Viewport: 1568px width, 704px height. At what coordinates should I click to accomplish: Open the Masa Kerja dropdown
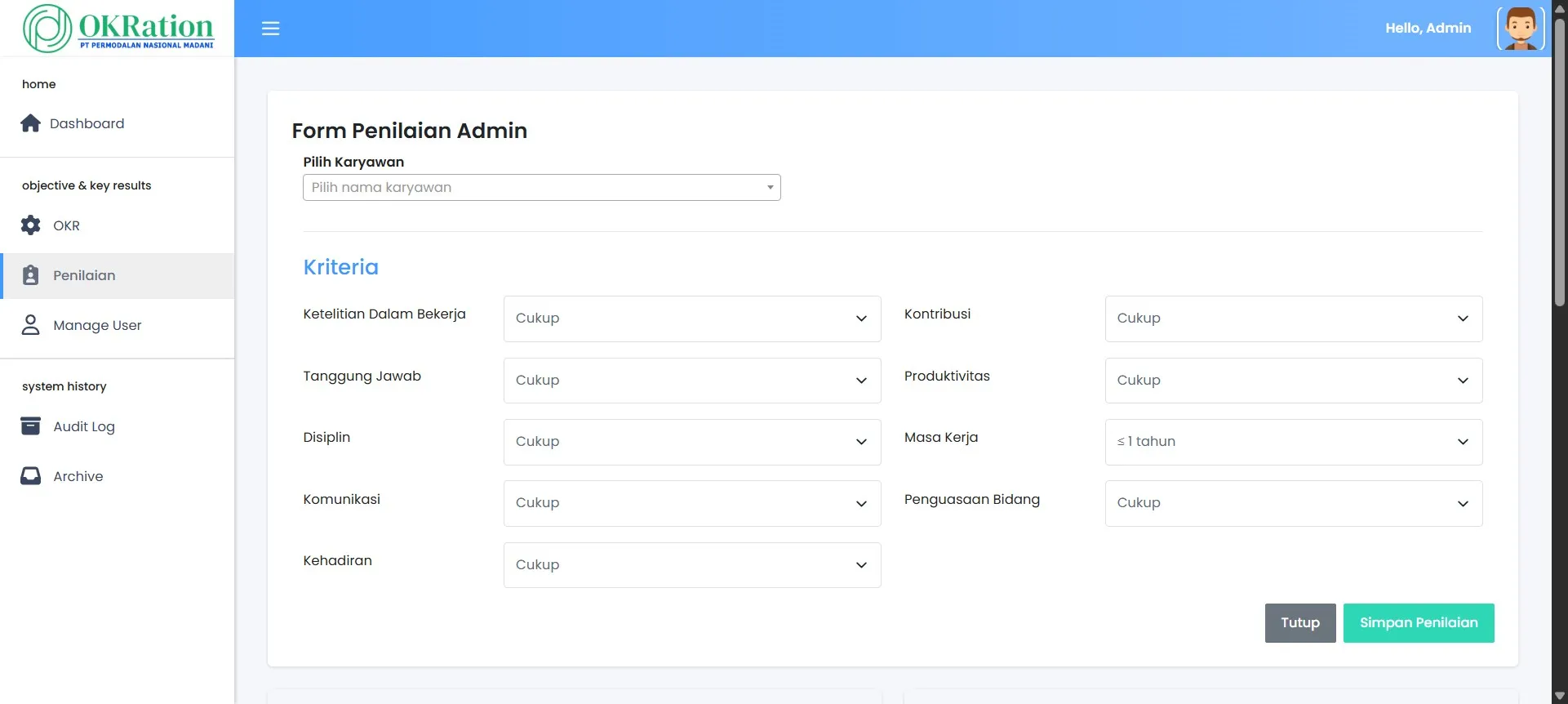pos(1294,442)
